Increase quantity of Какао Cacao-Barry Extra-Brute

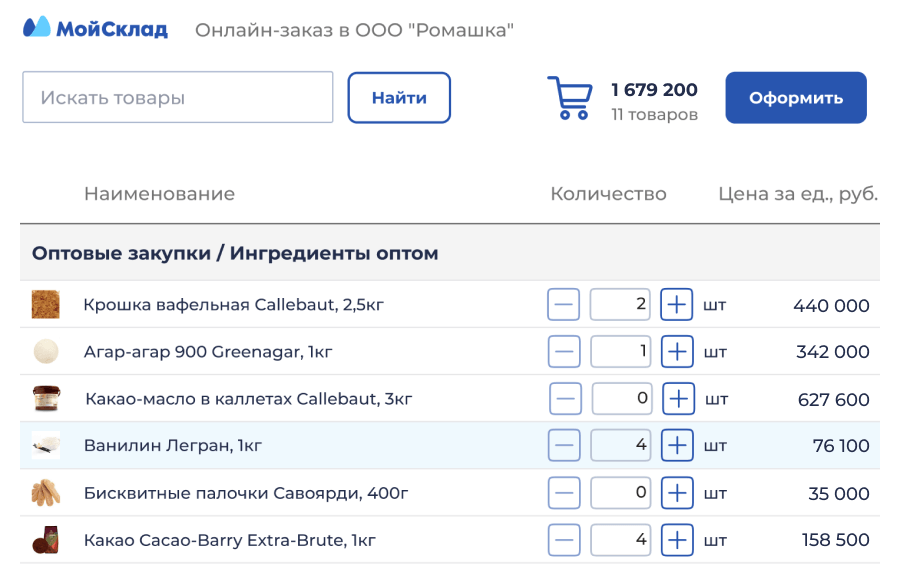pyautogui.click(x=677, y=540)
